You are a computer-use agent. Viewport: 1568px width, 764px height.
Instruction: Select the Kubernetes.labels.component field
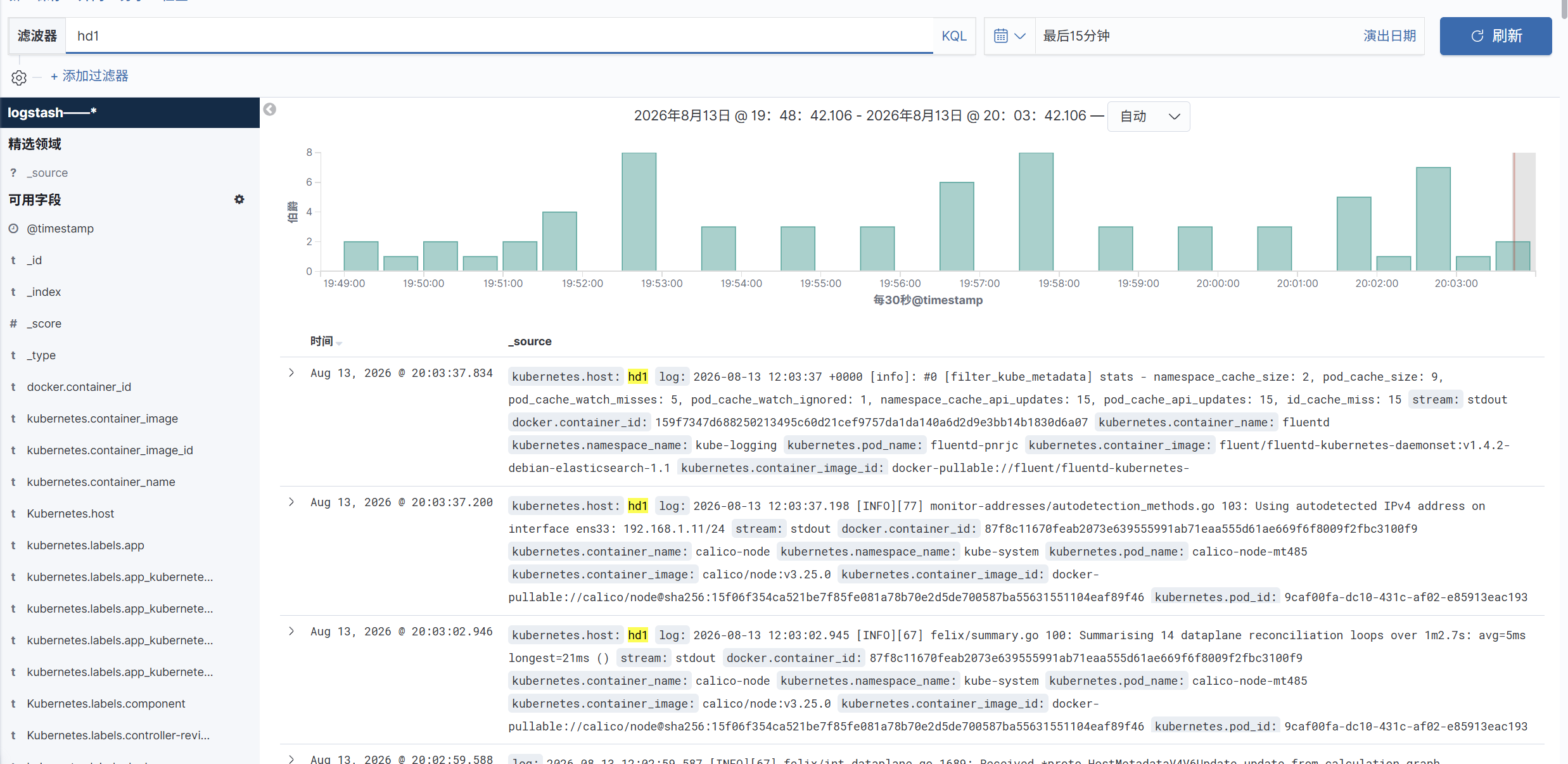point(106,704)
